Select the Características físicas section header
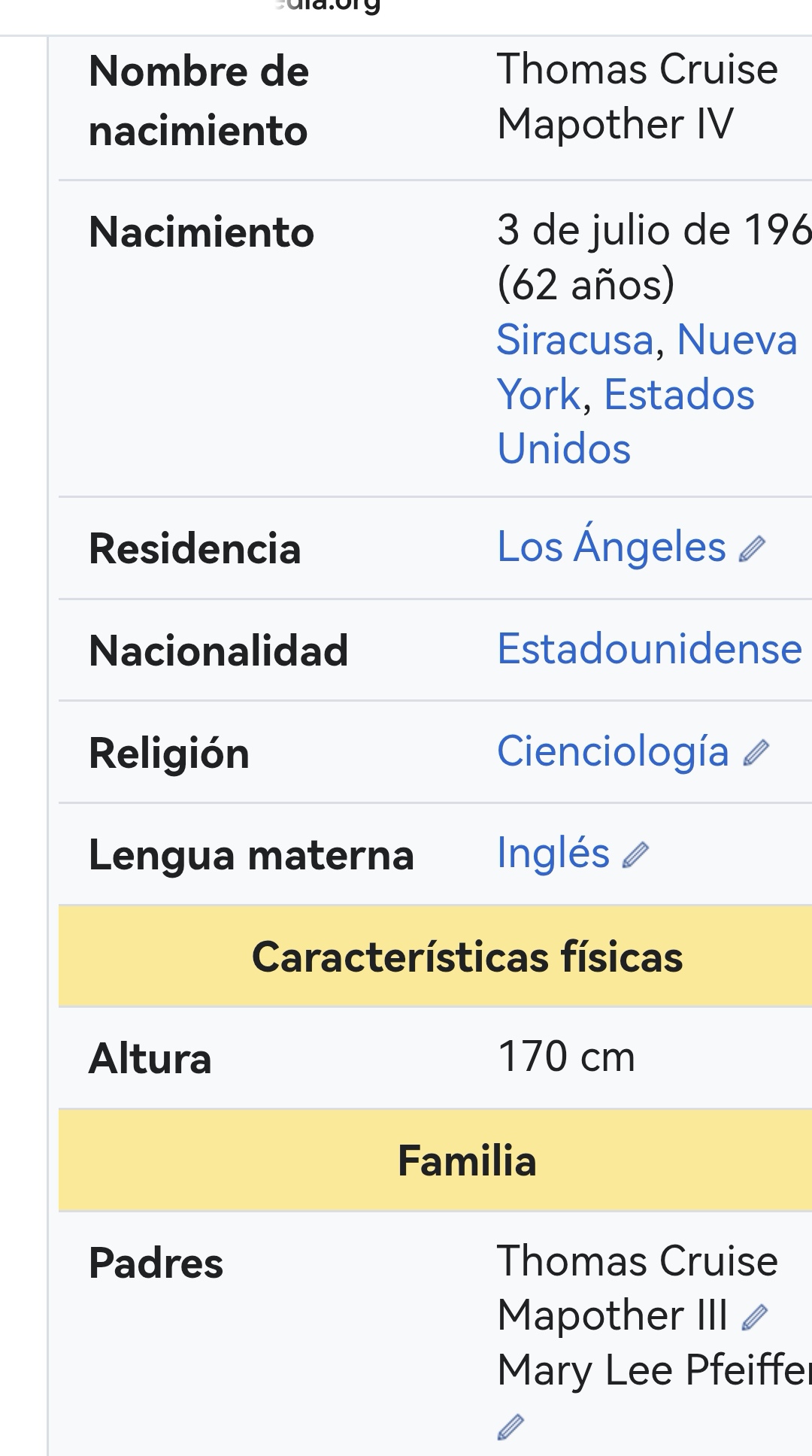The width and height of the screenshot is (812, 1456). (x=467, y=957)
